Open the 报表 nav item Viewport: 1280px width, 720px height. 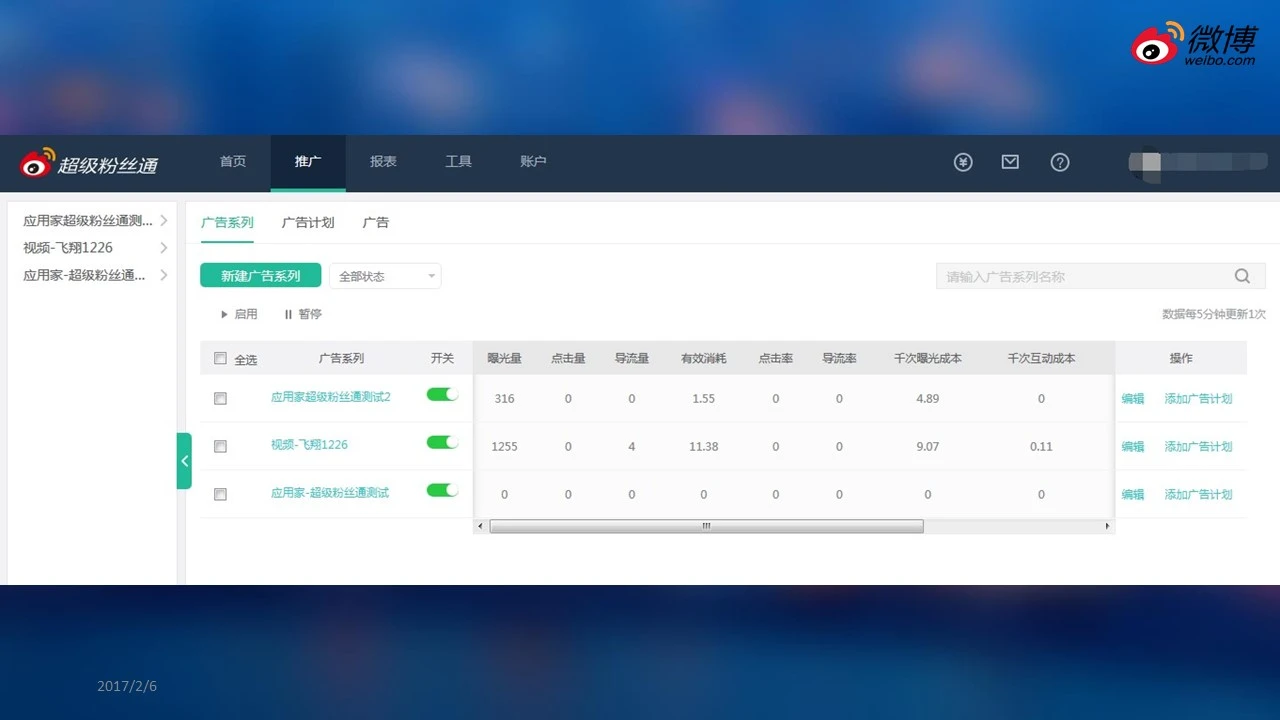click(383, 162)
